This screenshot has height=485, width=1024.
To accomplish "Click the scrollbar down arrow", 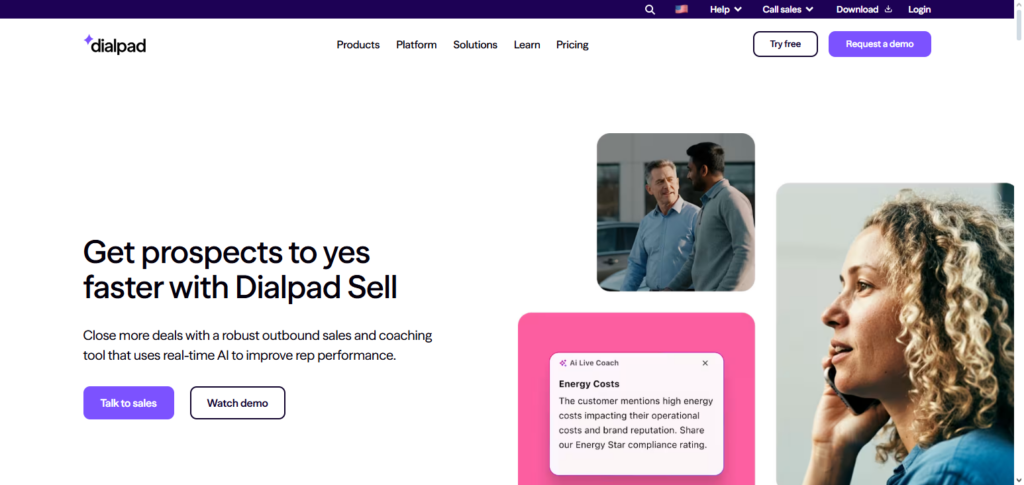I will click(x=1019, y=480).
